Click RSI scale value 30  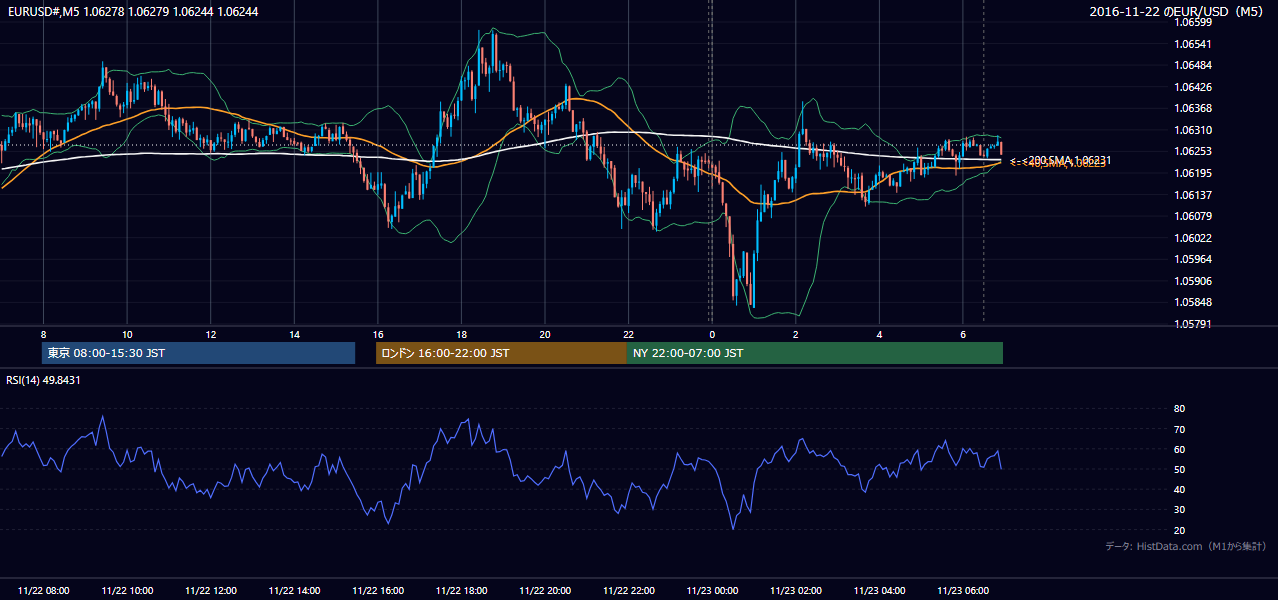click(x=1180, y=509)
